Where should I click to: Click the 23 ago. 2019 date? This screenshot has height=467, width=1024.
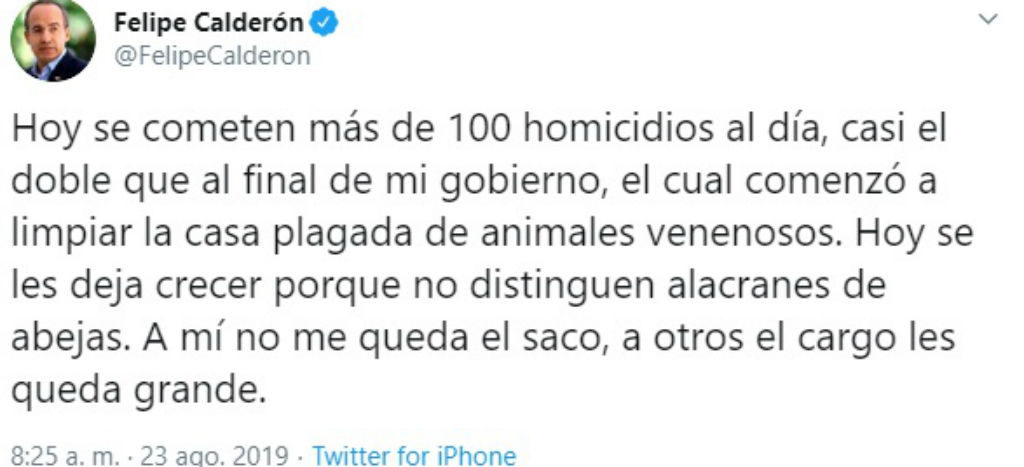pyautogui.click(x=215, y=456)
